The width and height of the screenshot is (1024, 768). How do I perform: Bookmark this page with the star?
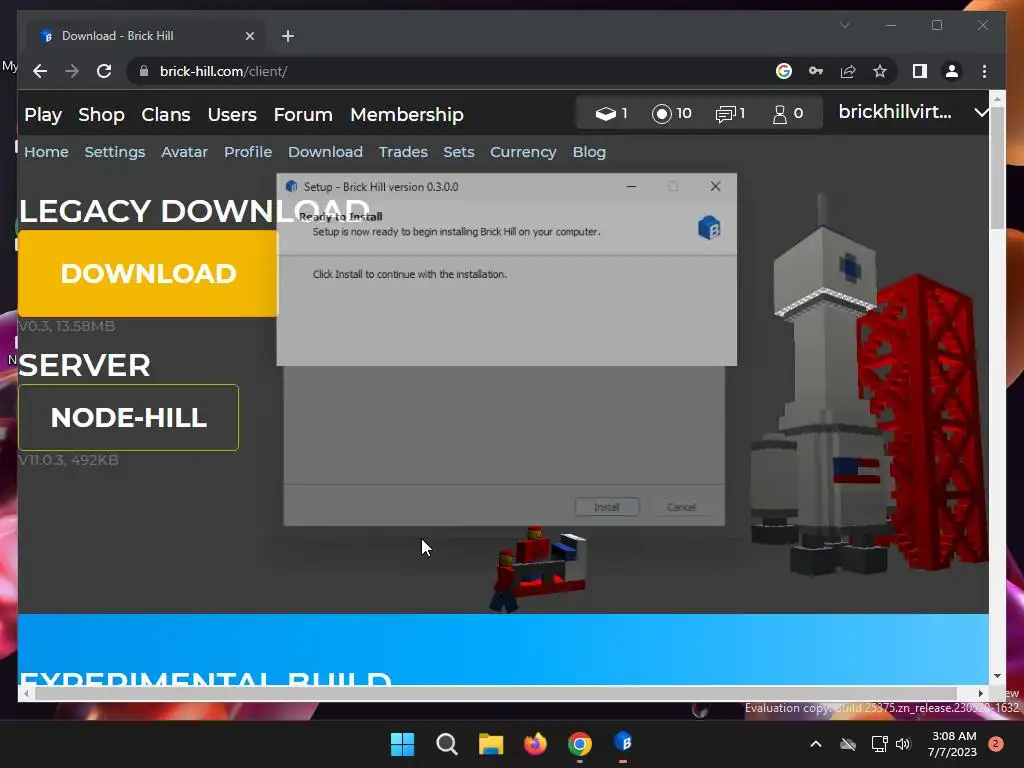880,71
